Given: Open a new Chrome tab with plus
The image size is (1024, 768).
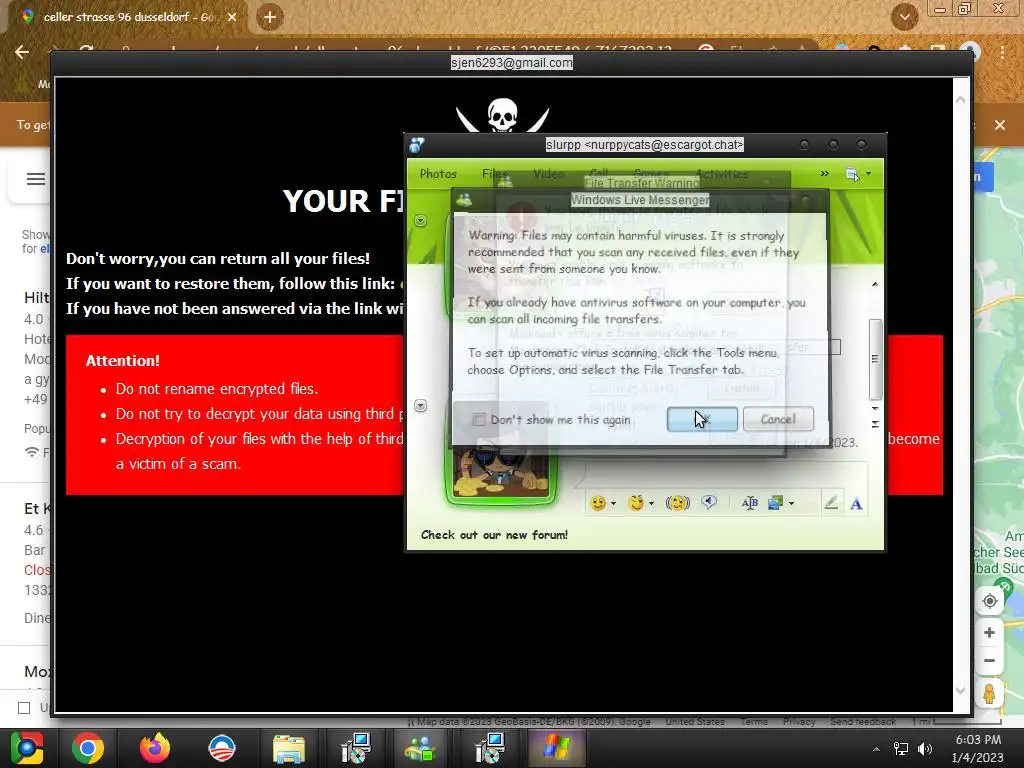Looking at the screenshot, I should (x=270, y=18).
